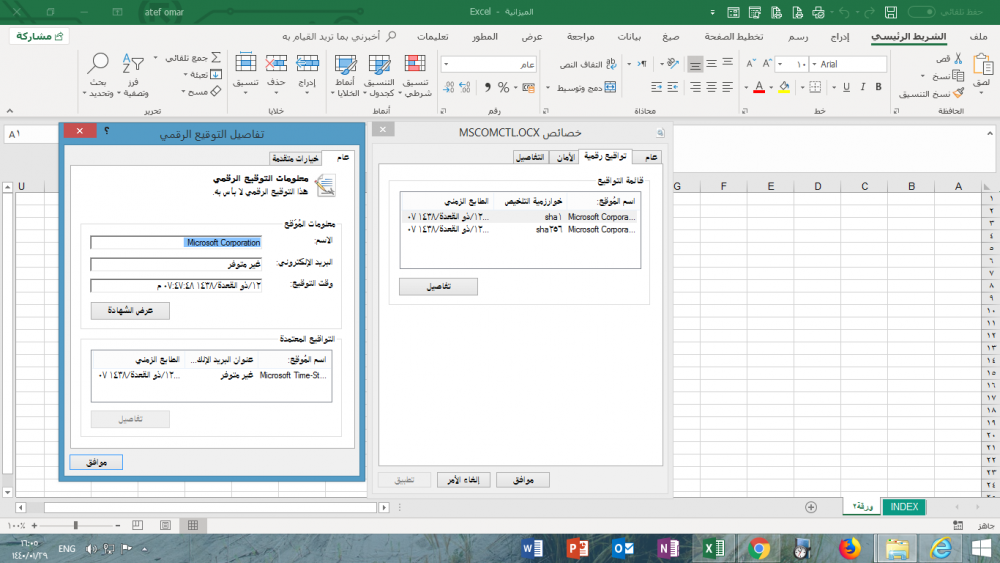
Task: Select the INDEX sheet tab
Action: [904, 507]
